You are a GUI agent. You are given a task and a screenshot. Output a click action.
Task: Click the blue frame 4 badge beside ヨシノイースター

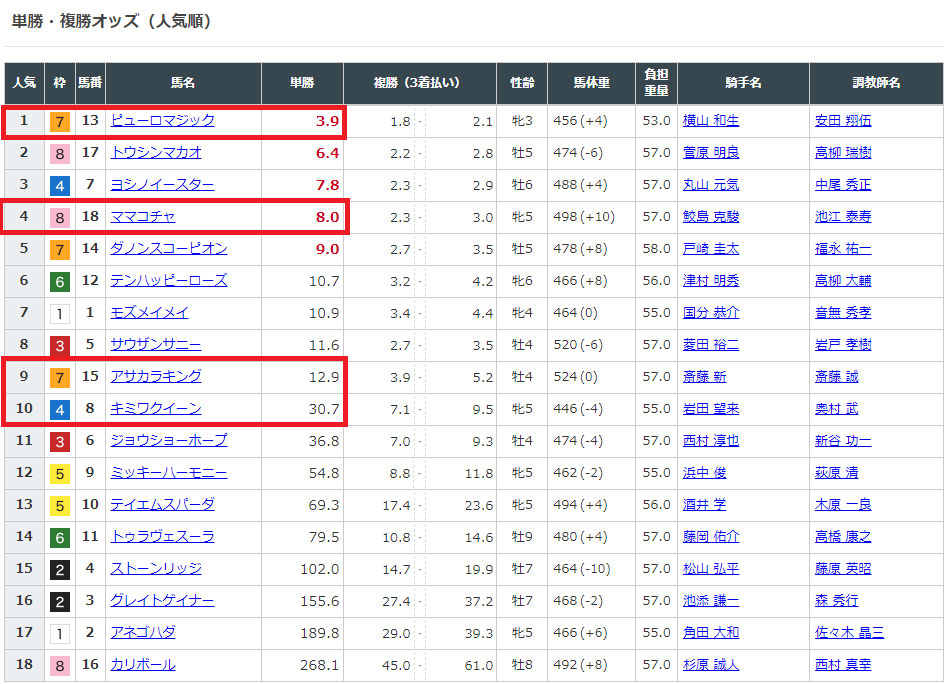pyautogui.click(x=60, y=185)
